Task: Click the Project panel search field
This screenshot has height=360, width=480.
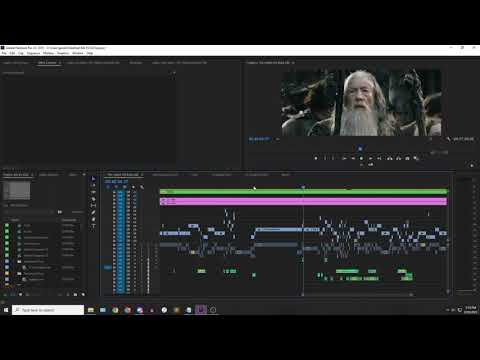Action: click(29, 212)
